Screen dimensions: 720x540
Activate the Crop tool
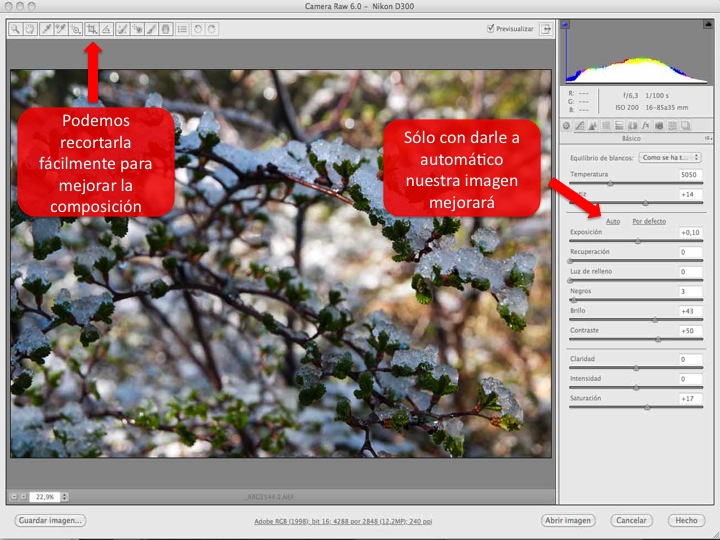coord(91,30)
